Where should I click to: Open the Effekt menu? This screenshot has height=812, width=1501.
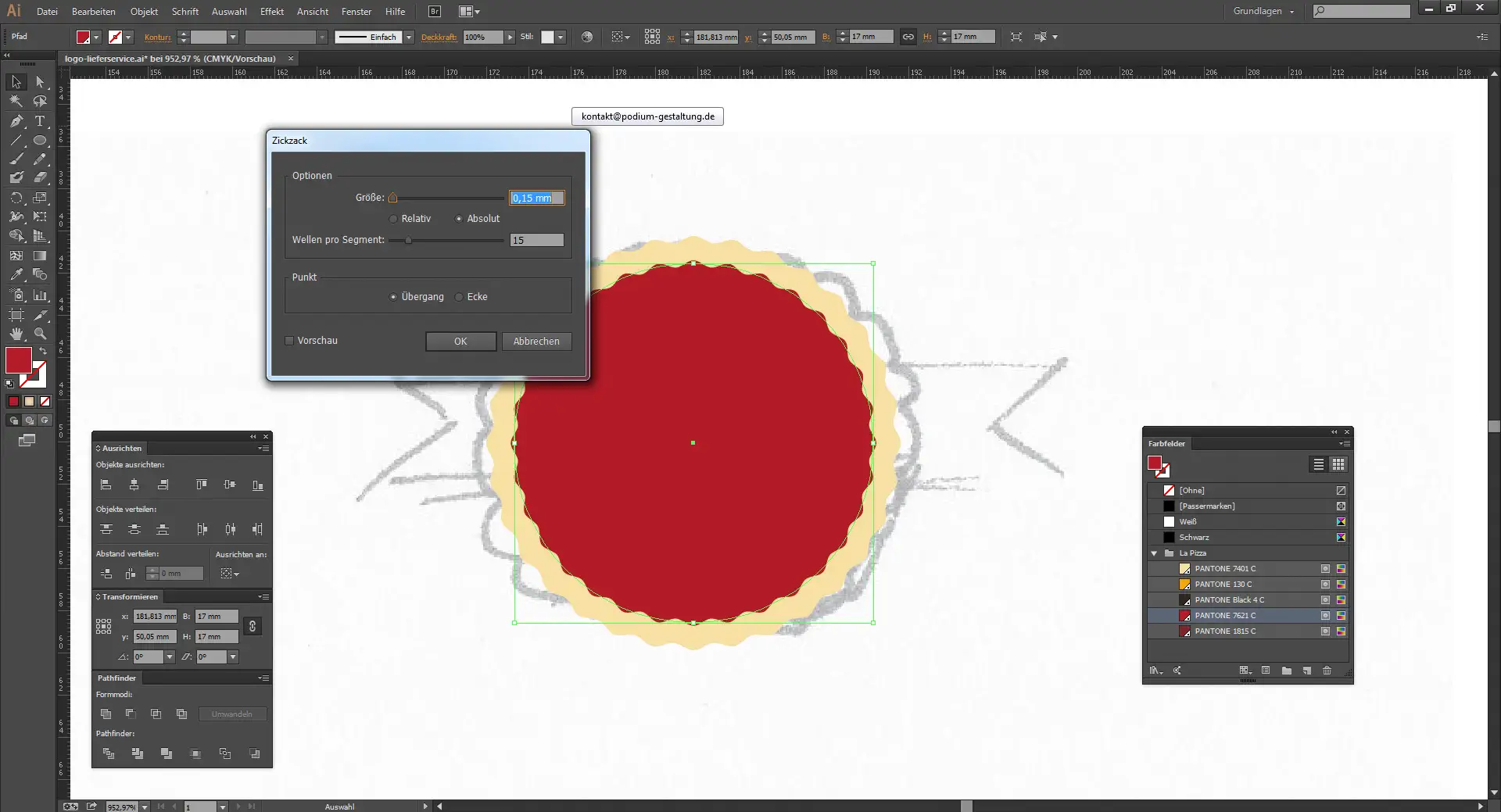coord(271,12)
